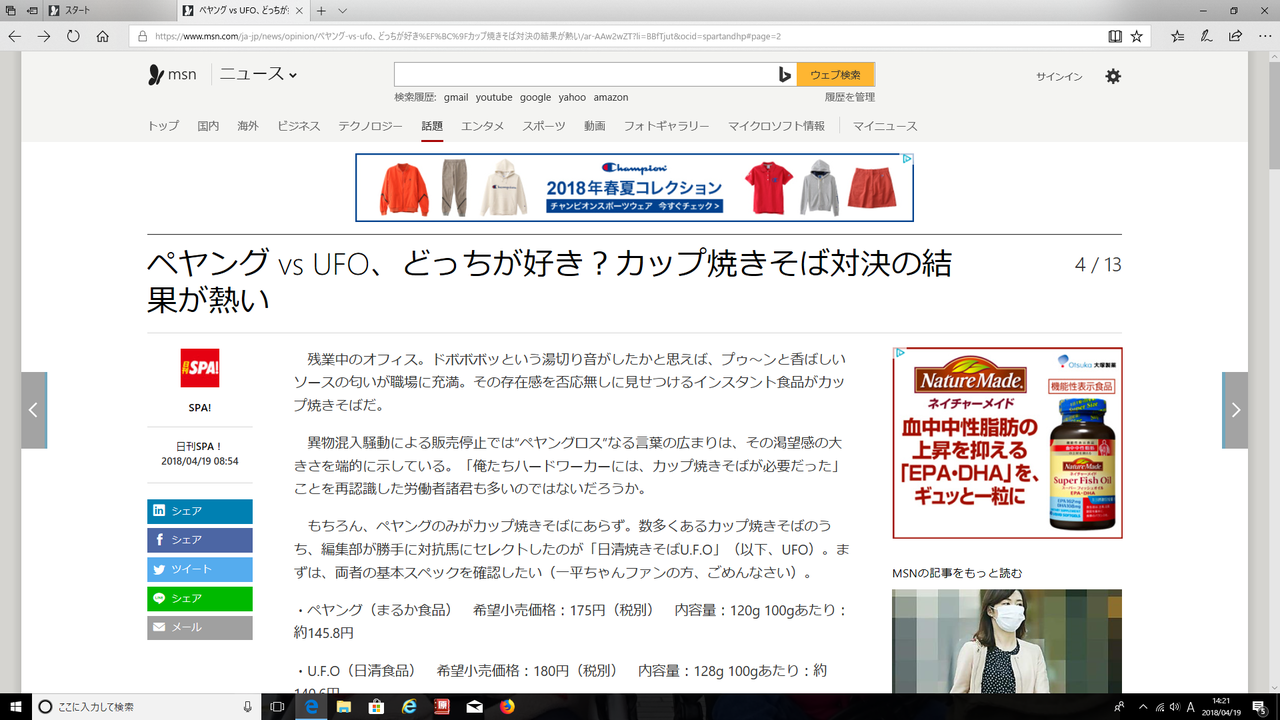
Task: Click the msn logo
Action: (x=172, y=75)
